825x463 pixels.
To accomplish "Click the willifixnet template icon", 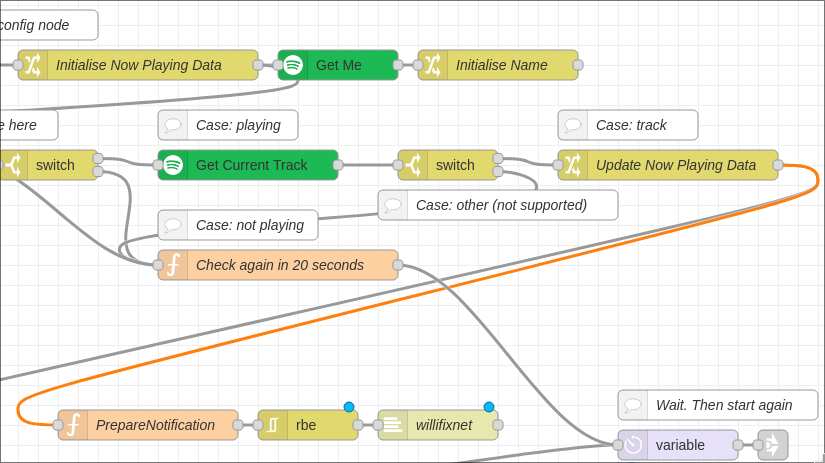I will tap(393, 425).
